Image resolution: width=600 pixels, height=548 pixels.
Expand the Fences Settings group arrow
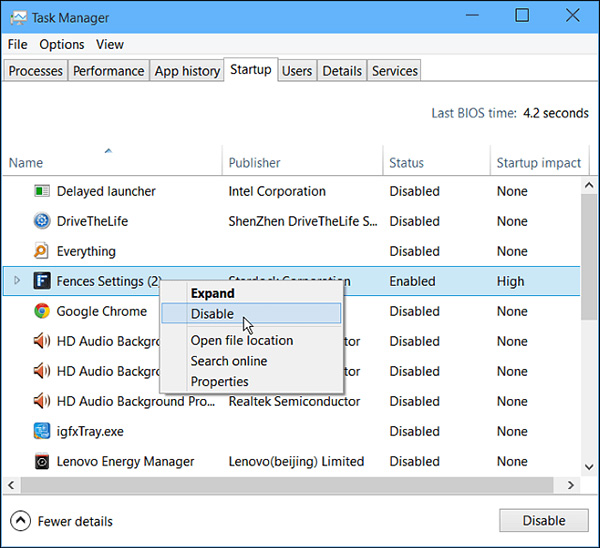pyautogui.click(x=16, y=281)
